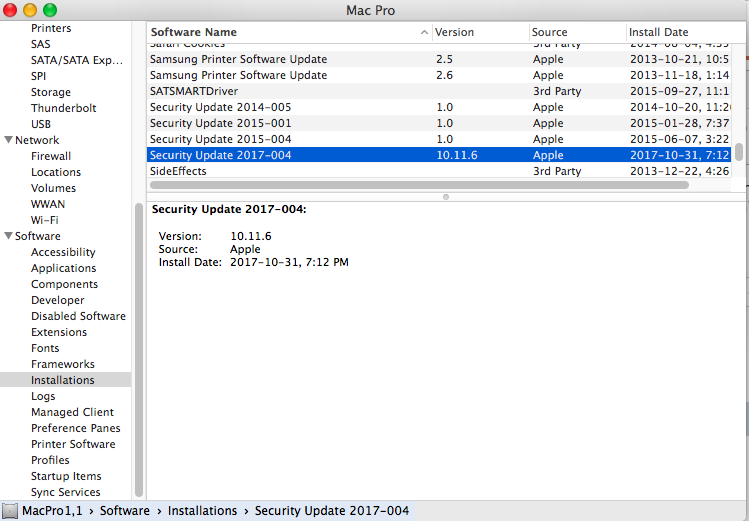The image size is (749, 521).
Task: Open Profiles under Software
Action: point(50,460)
